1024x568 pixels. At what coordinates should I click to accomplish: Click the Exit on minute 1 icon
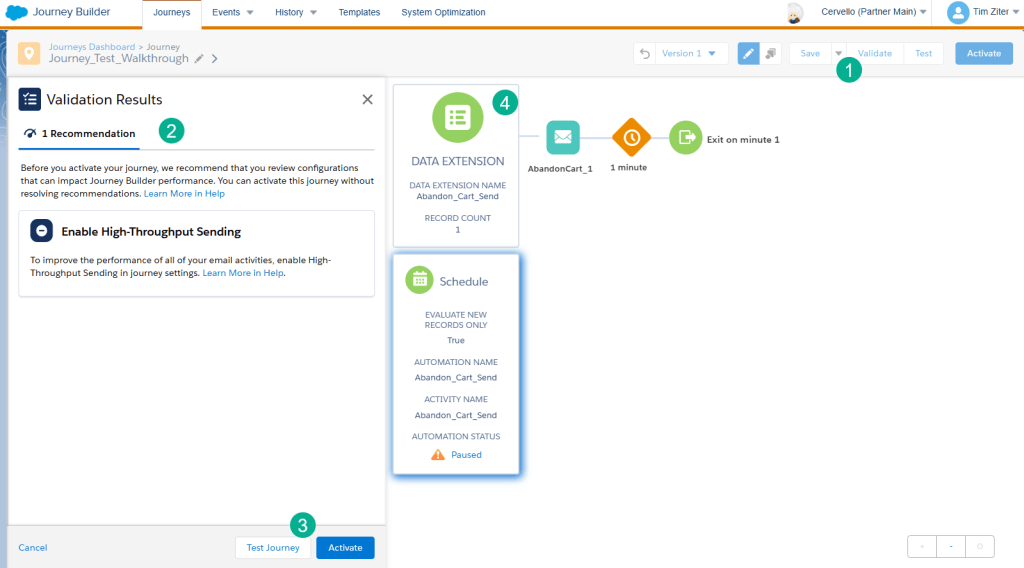click(x=686, y=138)
